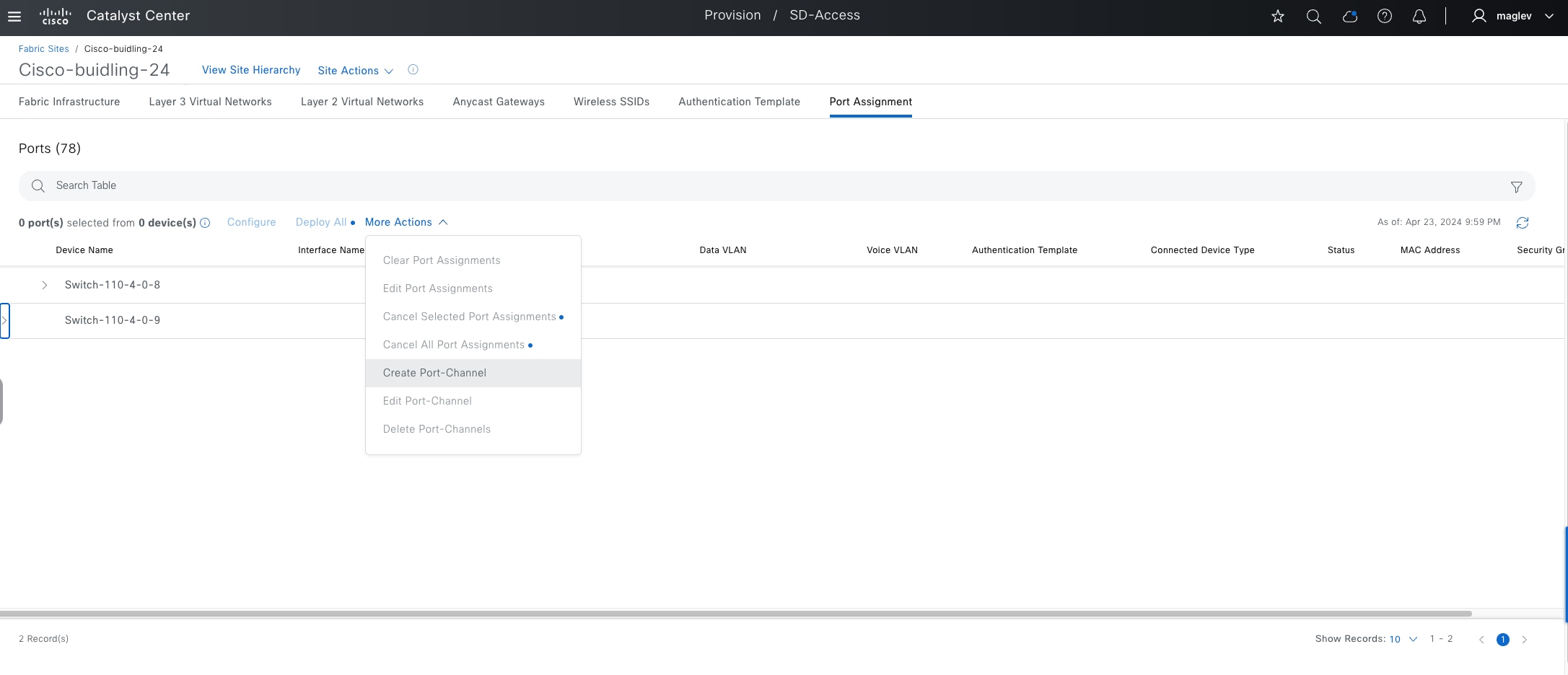Collapse the More Actions menu

[x=406, y=222]
